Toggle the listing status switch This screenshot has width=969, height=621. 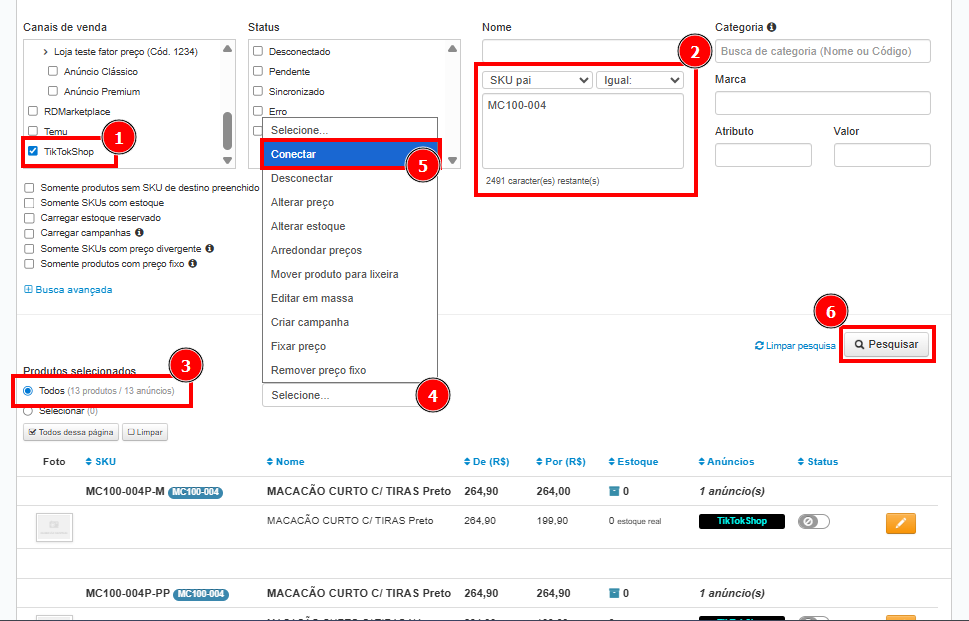point(813,521)
